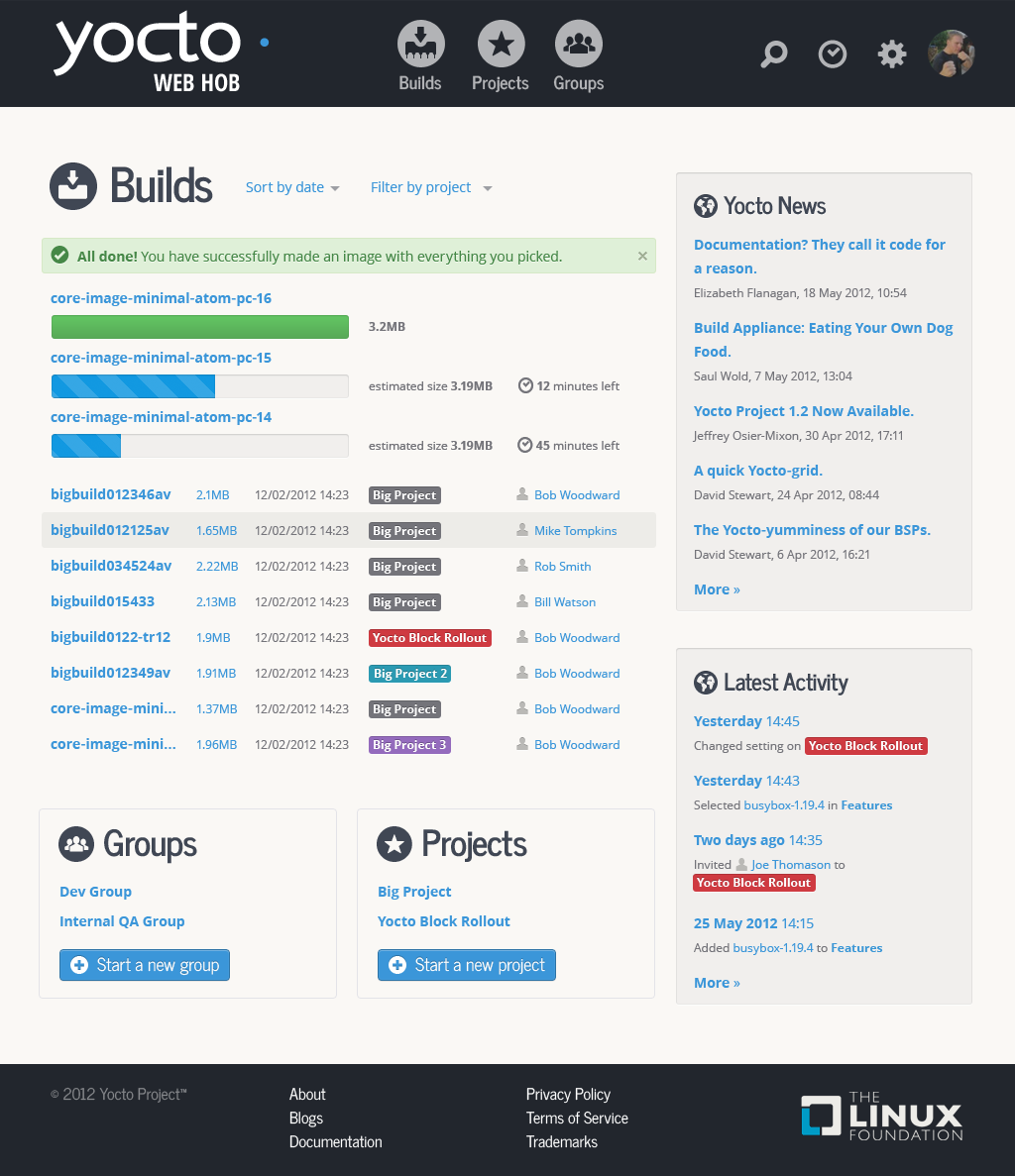Open the Projects star icon in header
Screen dimensions: 1015x1176
[501, 46]
